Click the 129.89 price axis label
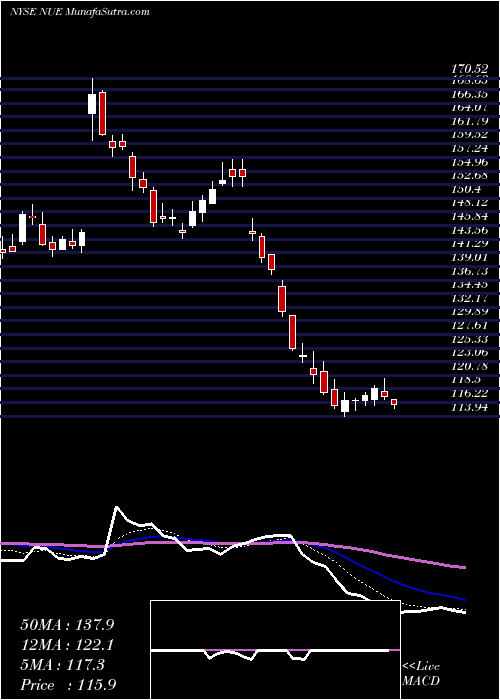This screenshot has height=700, width=500. coord(471,312)
